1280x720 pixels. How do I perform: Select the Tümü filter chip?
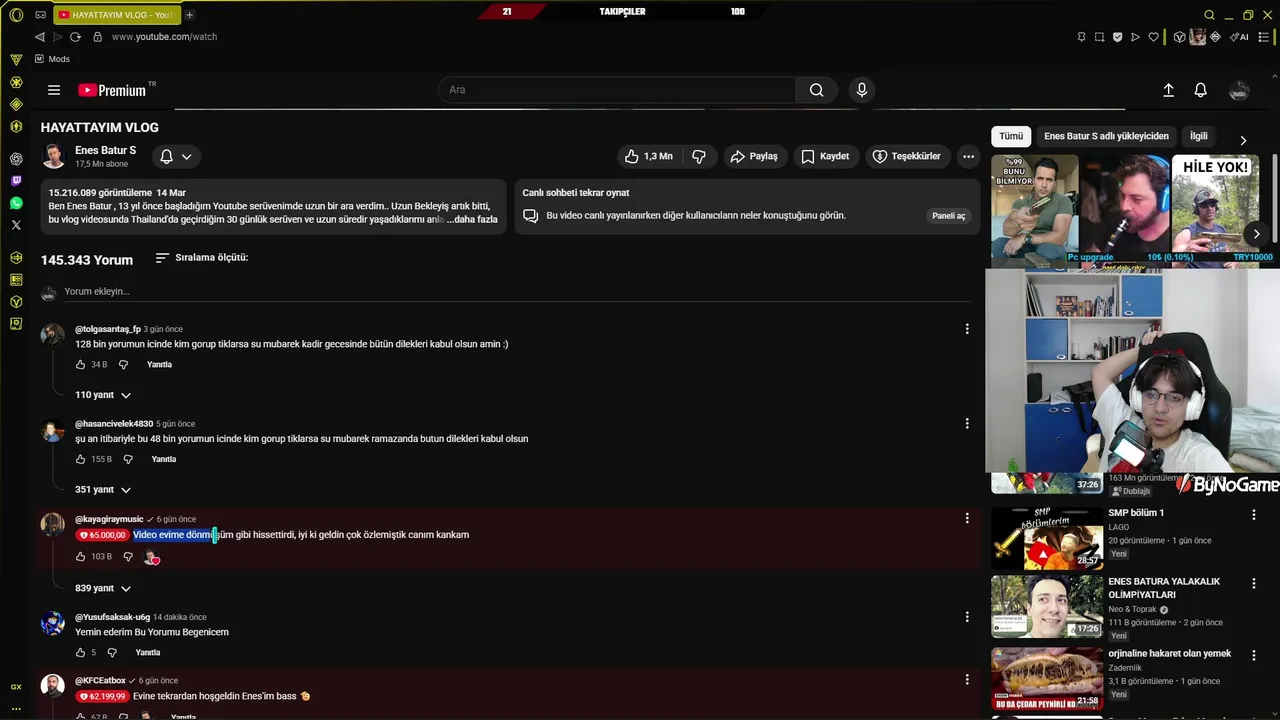pyautogui.click(x=1011, y=136)
